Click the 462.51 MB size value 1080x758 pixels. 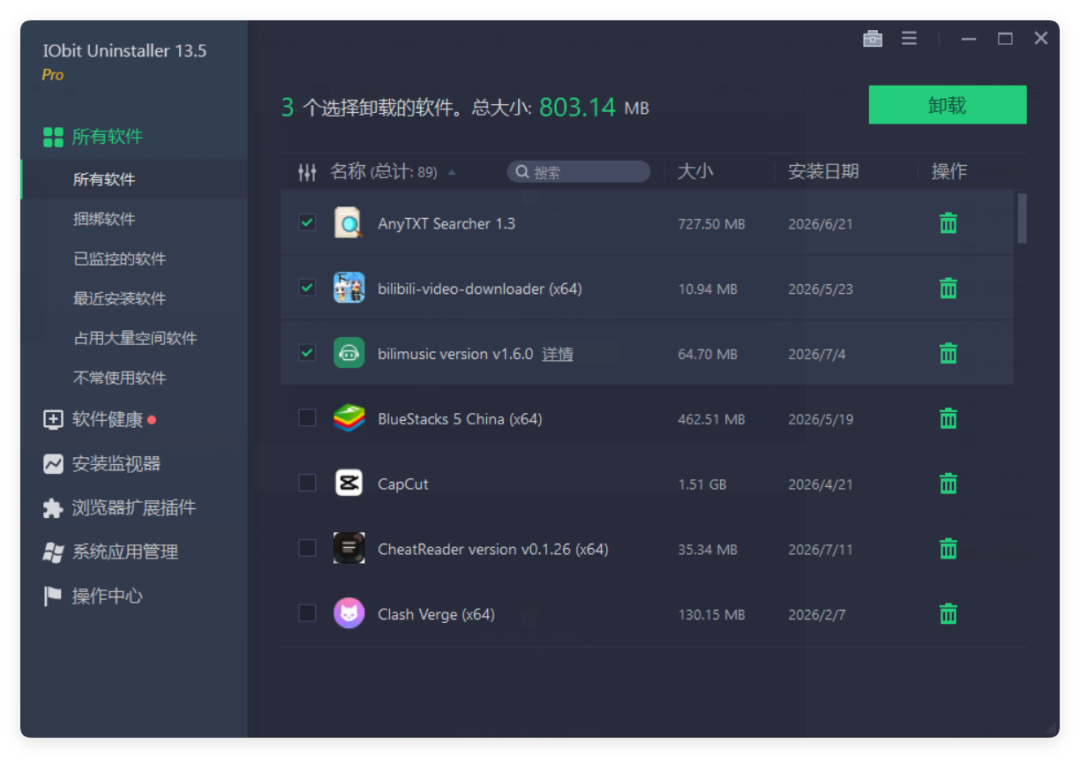[712, 419]
